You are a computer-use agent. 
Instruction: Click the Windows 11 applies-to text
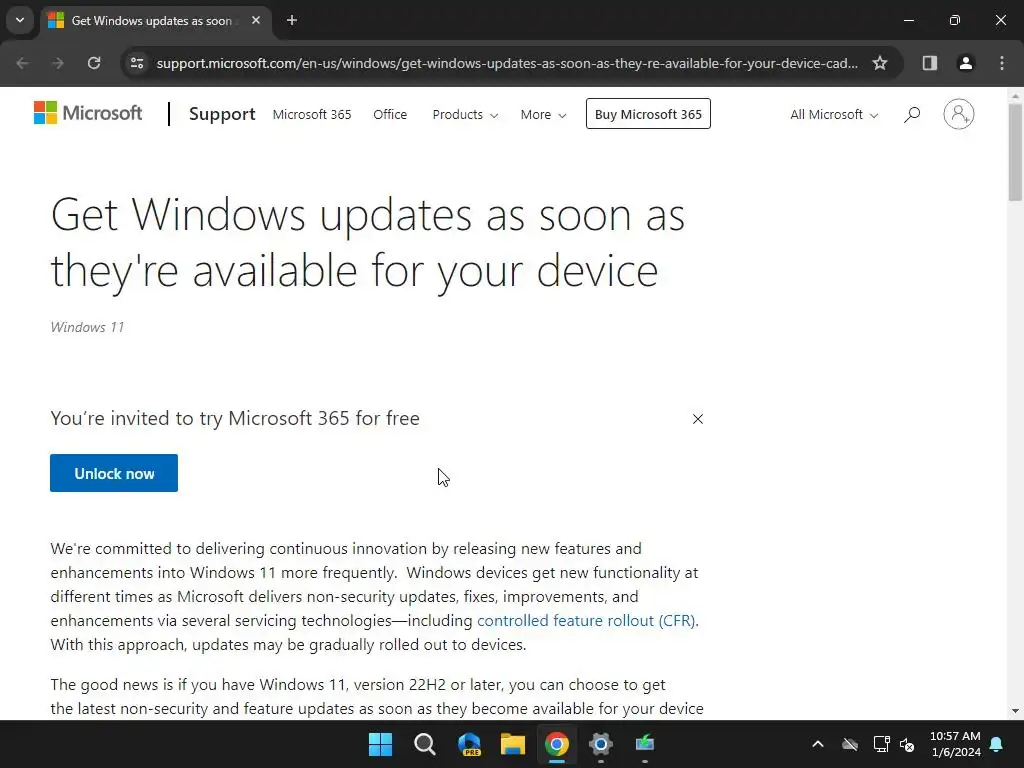[x=88, y=327]
